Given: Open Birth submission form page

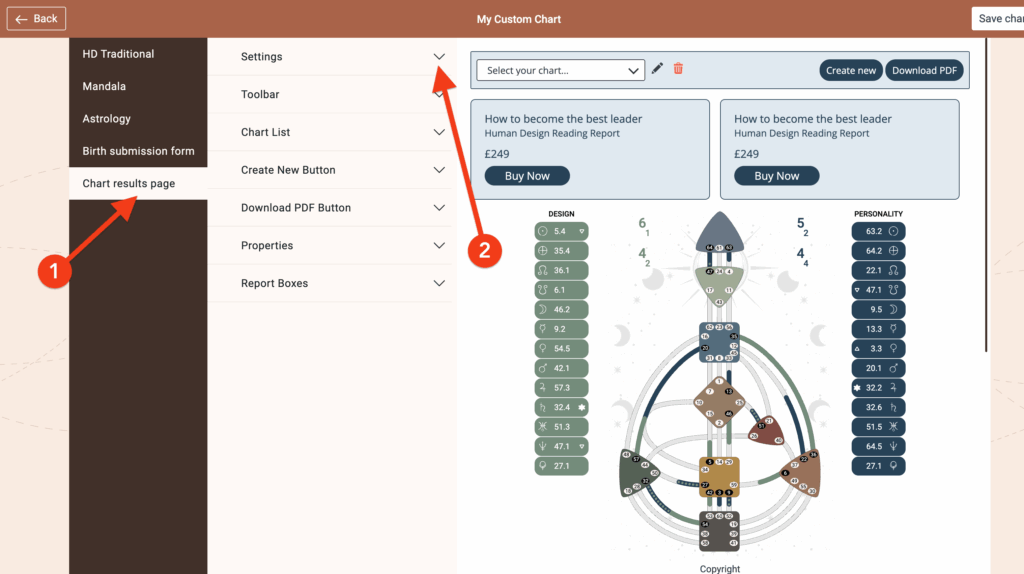Looking at the screenshot, I should tap(138, 151).
